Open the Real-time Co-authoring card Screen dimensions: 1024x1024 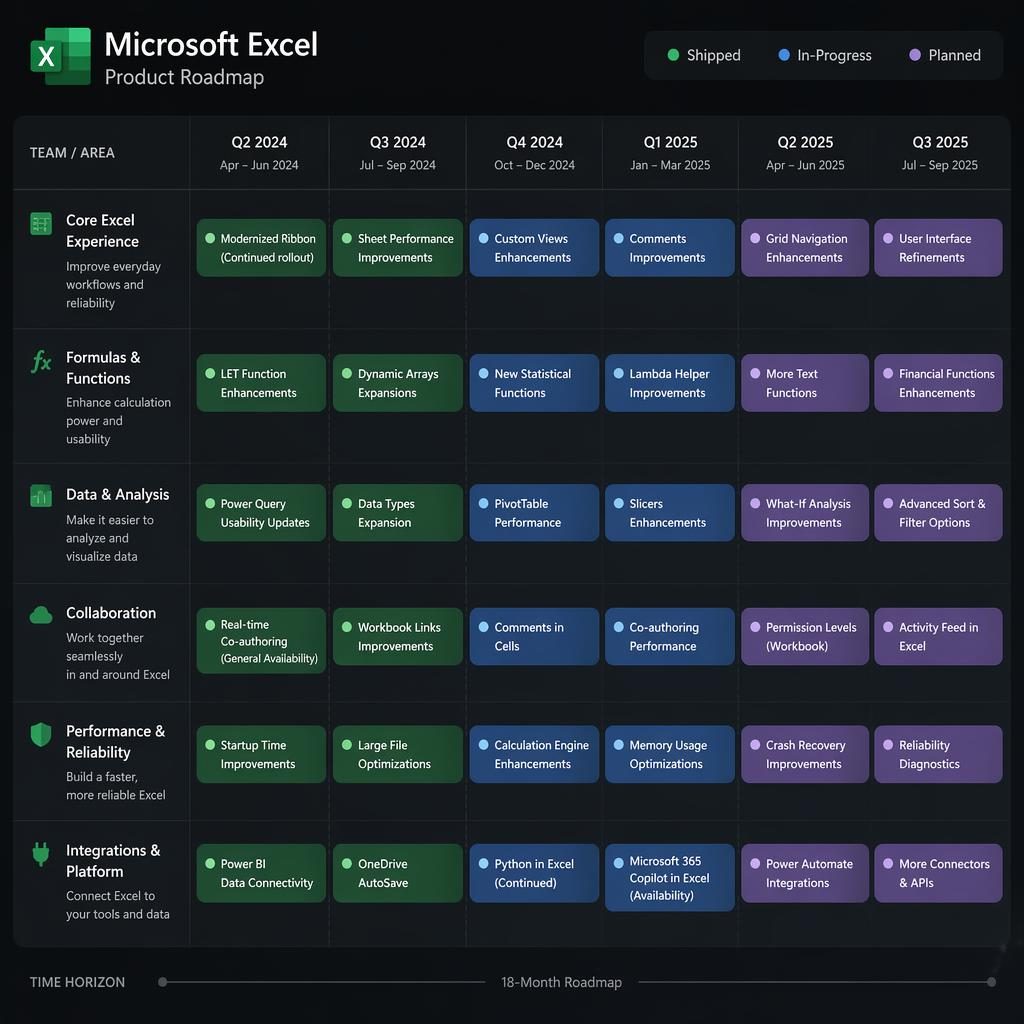[x=261, y=641]
